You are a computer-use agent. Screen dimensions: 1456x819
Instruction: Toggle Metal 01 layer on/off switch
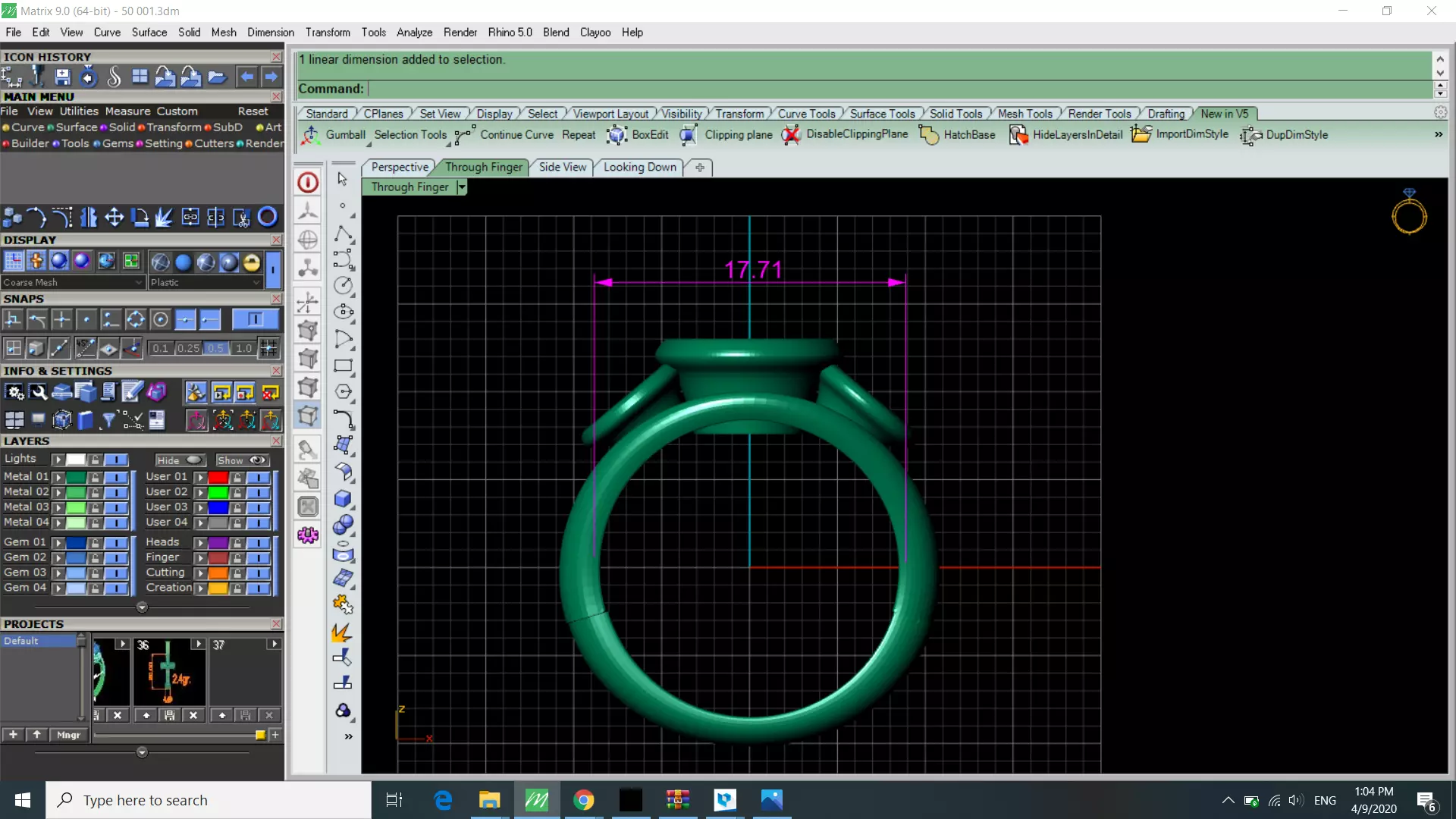point(115,477)
